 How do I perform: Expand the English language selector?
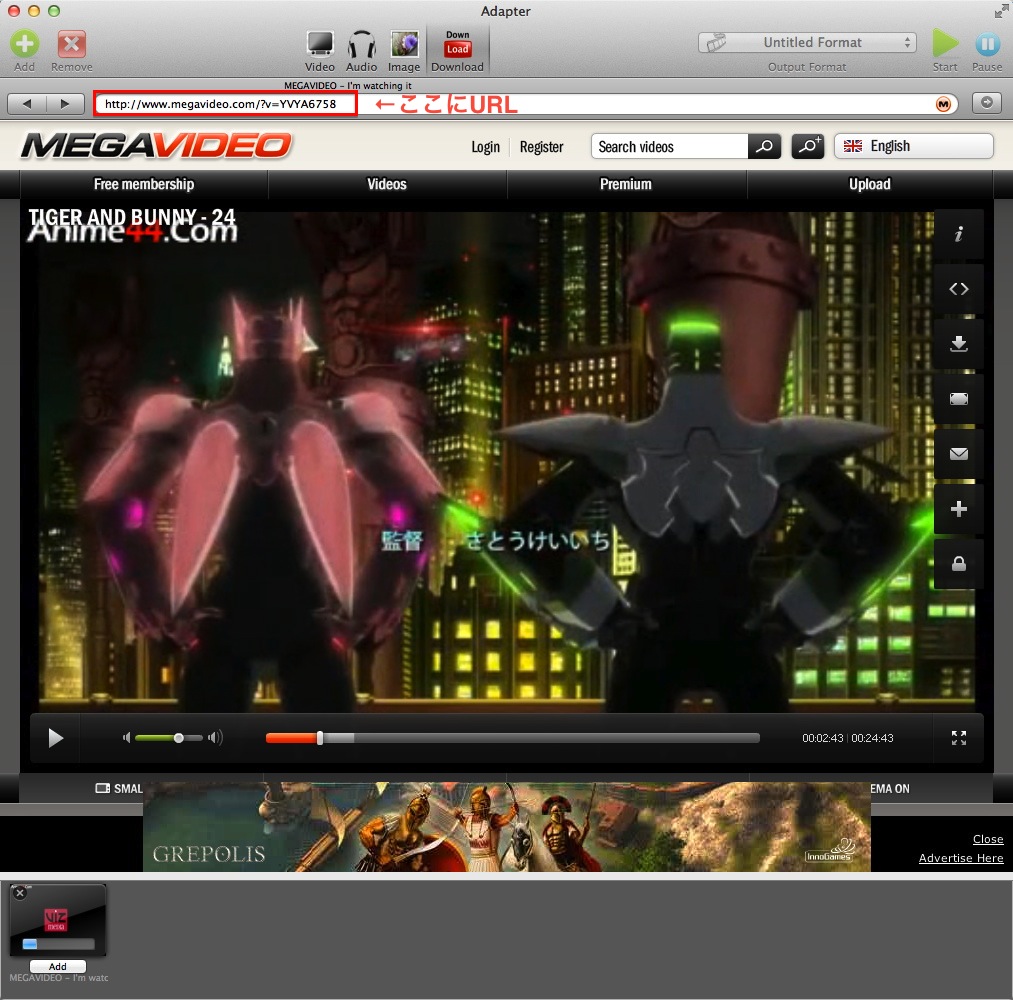coord(913,146)
